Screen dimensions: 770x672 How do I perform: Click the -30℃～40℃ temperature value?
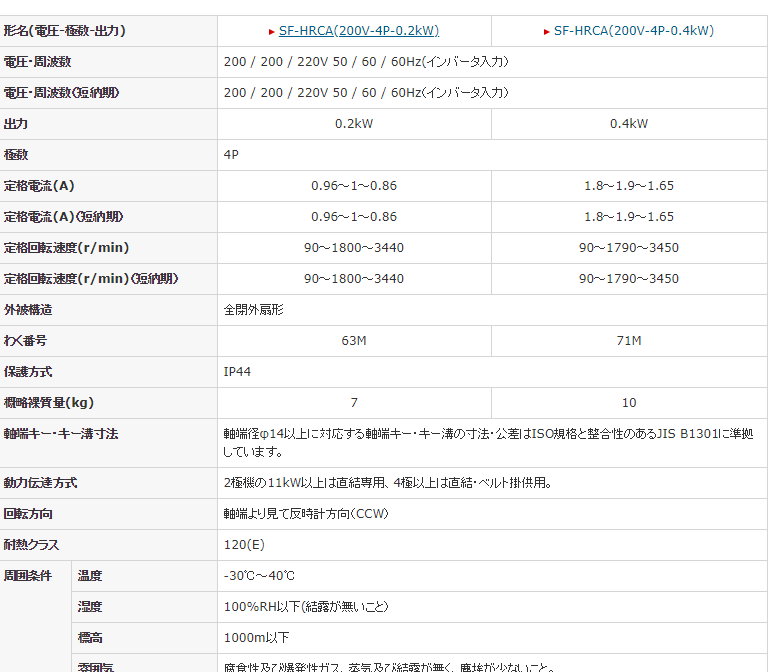click(259, 576)
